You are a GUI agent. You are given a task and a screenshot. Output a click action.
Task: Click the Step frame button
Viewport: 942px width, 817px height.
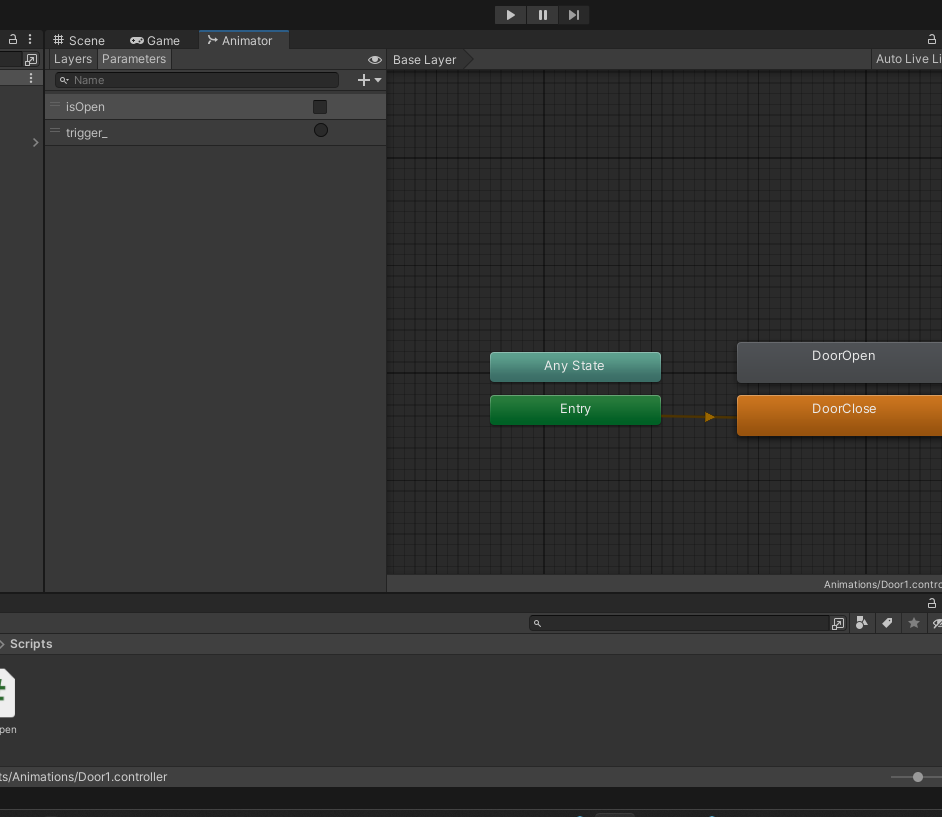coord(573,15)
